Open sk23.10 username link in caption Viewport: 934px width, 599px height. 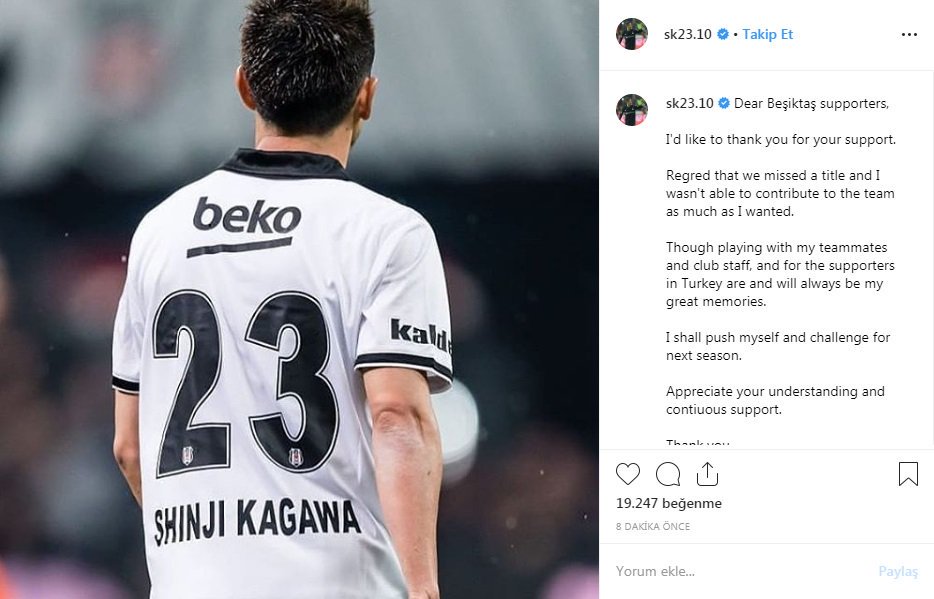(690, 104)
